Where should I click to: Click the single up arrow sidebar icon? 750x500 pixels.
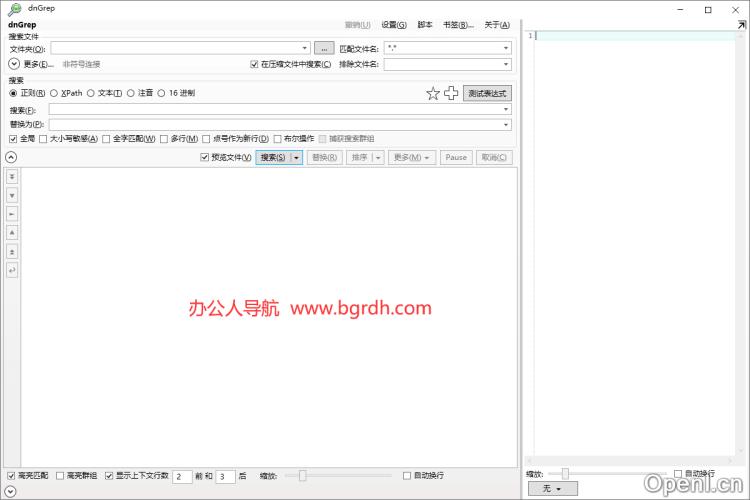click(12, 232)
